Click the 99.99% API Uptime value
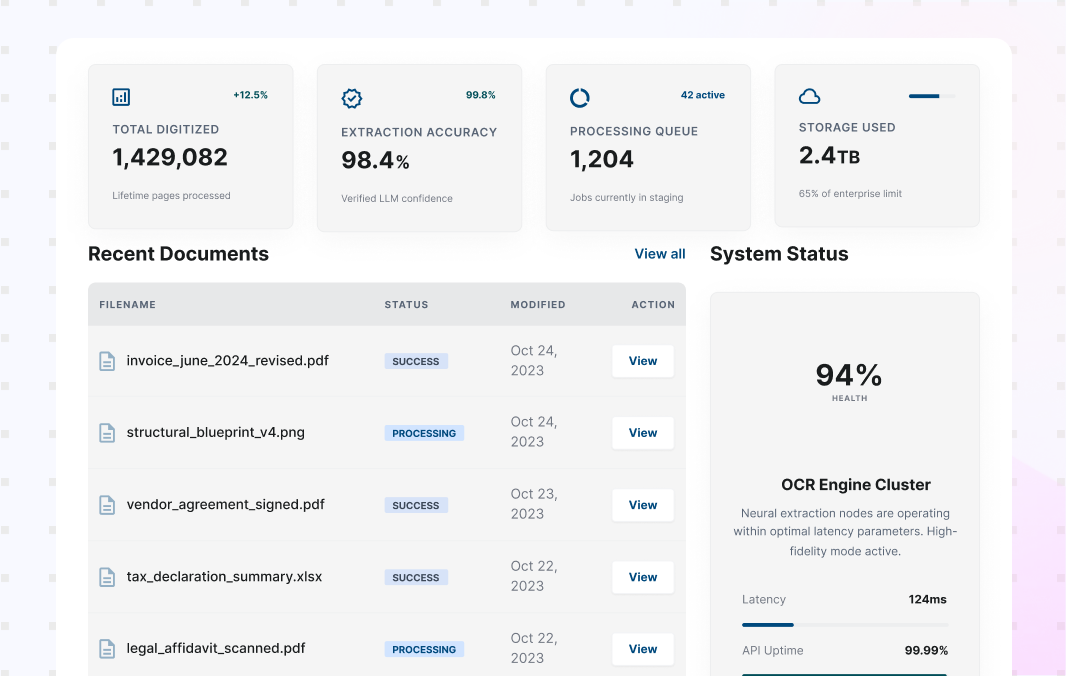The height and width of the screenshot is (676, 1066). click(926, 650)
